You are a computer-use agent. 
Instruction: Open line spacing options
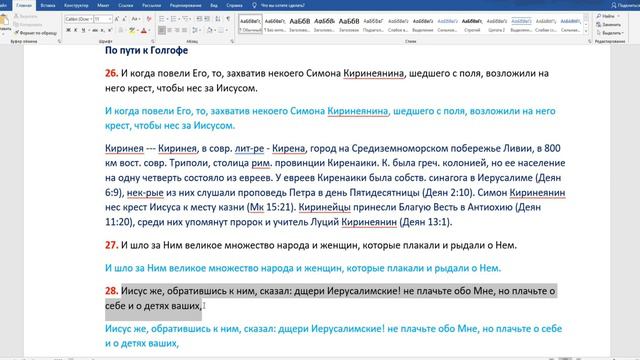click(x=196, y=30)
